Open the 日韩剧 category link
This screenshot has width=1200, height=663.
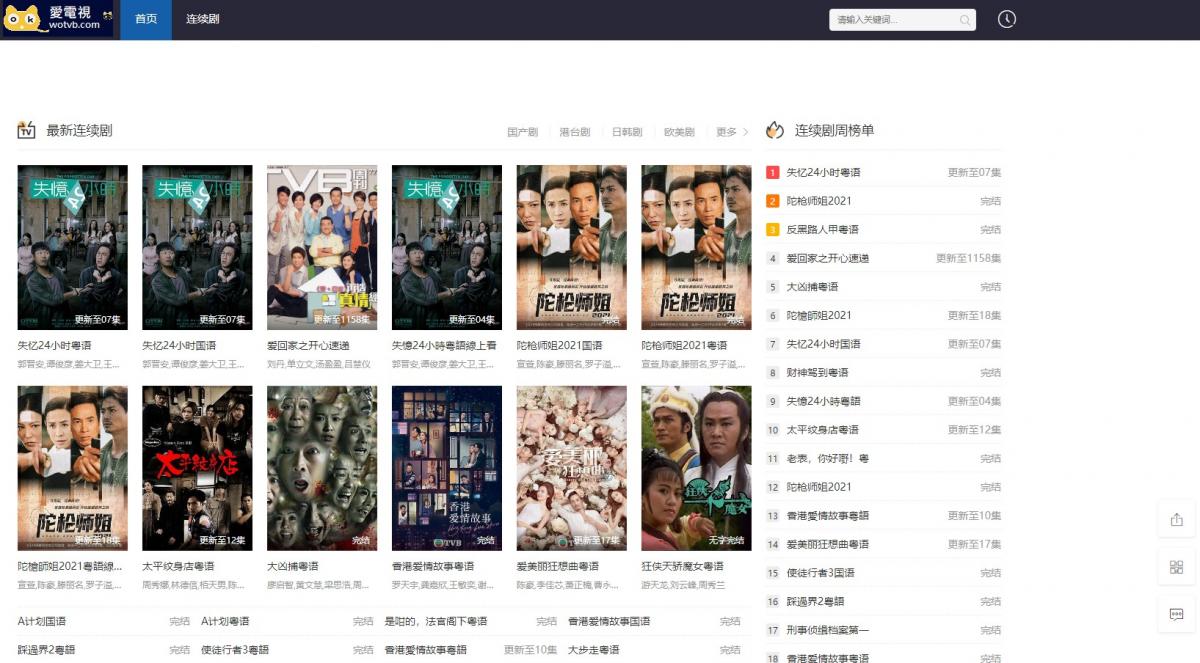tap(627, 132)
